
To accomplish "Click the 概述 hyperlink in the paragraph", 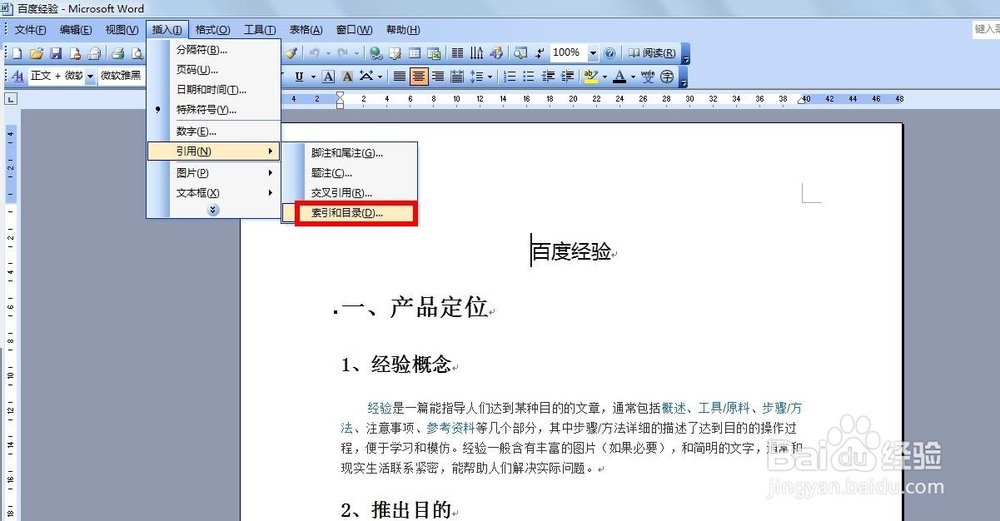I will [x=673, y=408].
